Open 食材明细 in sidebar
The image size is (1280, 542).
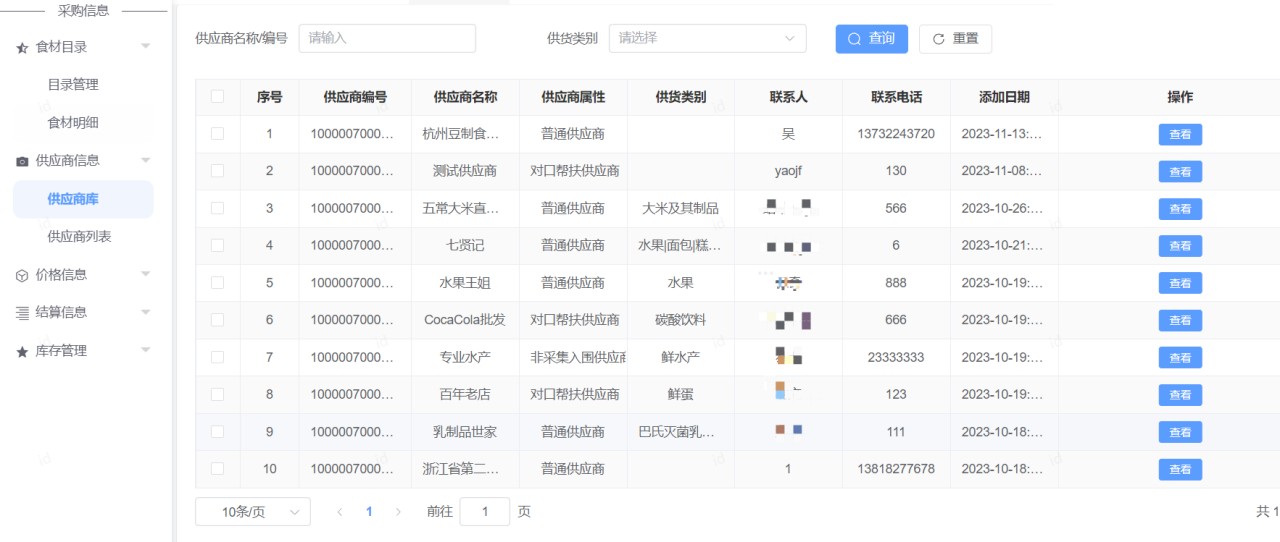pos(73,123)
